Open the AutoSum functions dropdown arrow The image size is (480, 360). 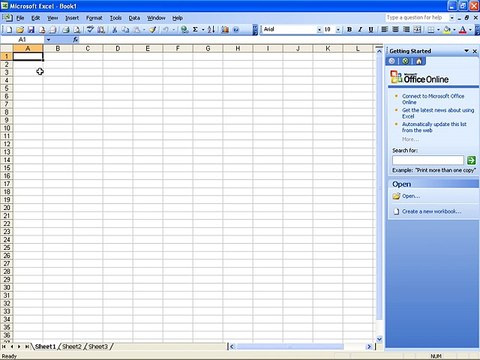tap(203, 30)
